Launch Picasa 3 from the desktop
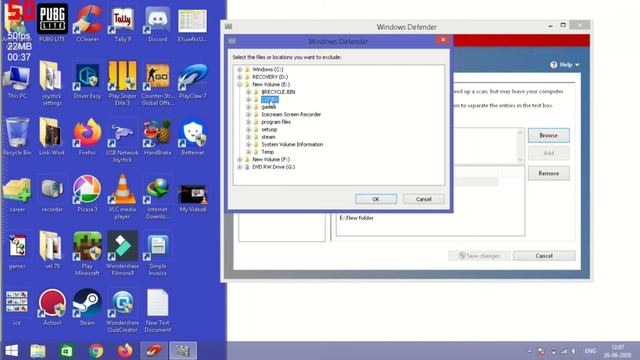This screenshot has width=640, height=360. 87,193
